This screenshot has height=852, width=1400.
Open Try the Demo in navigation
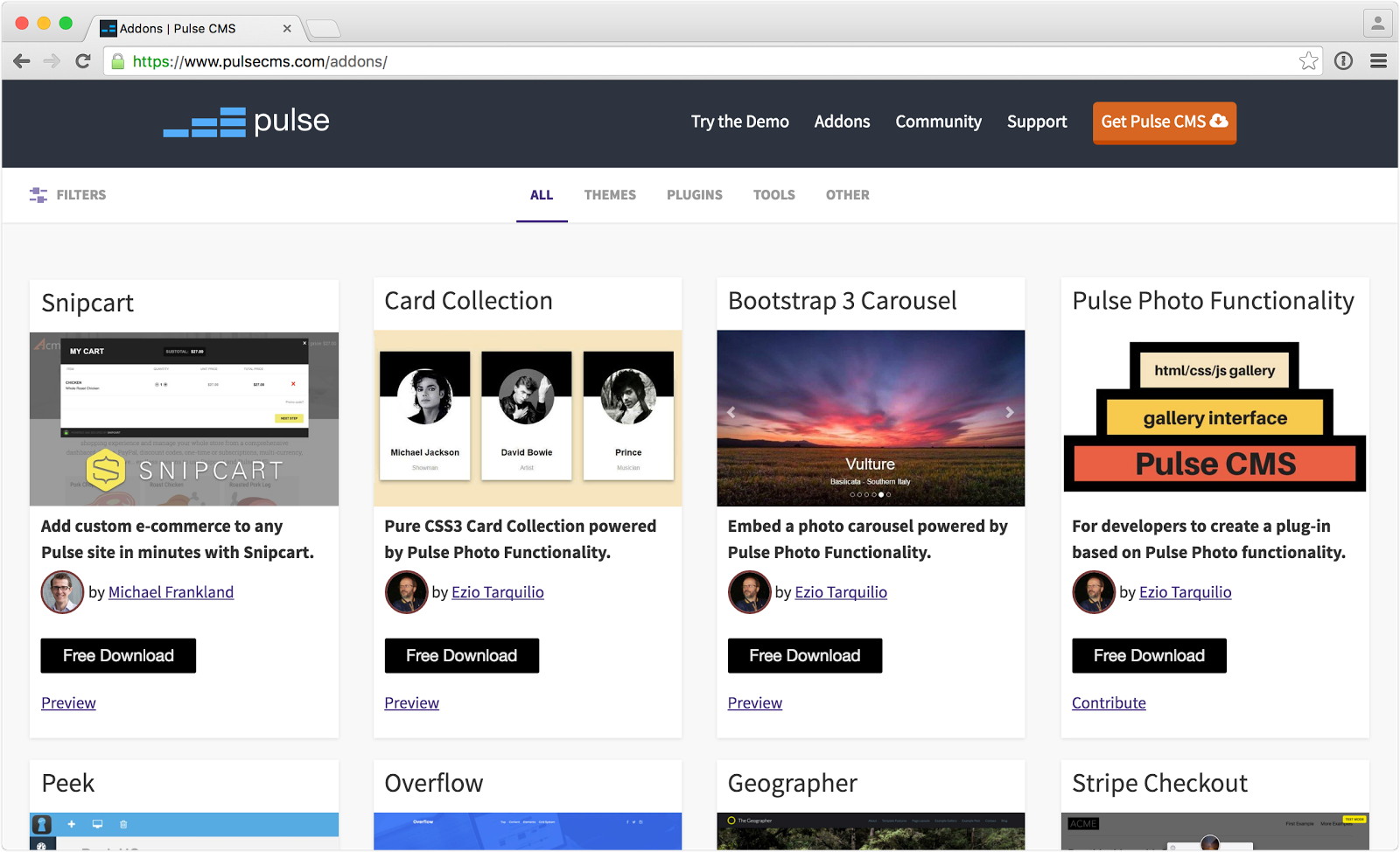pos(740,122)
